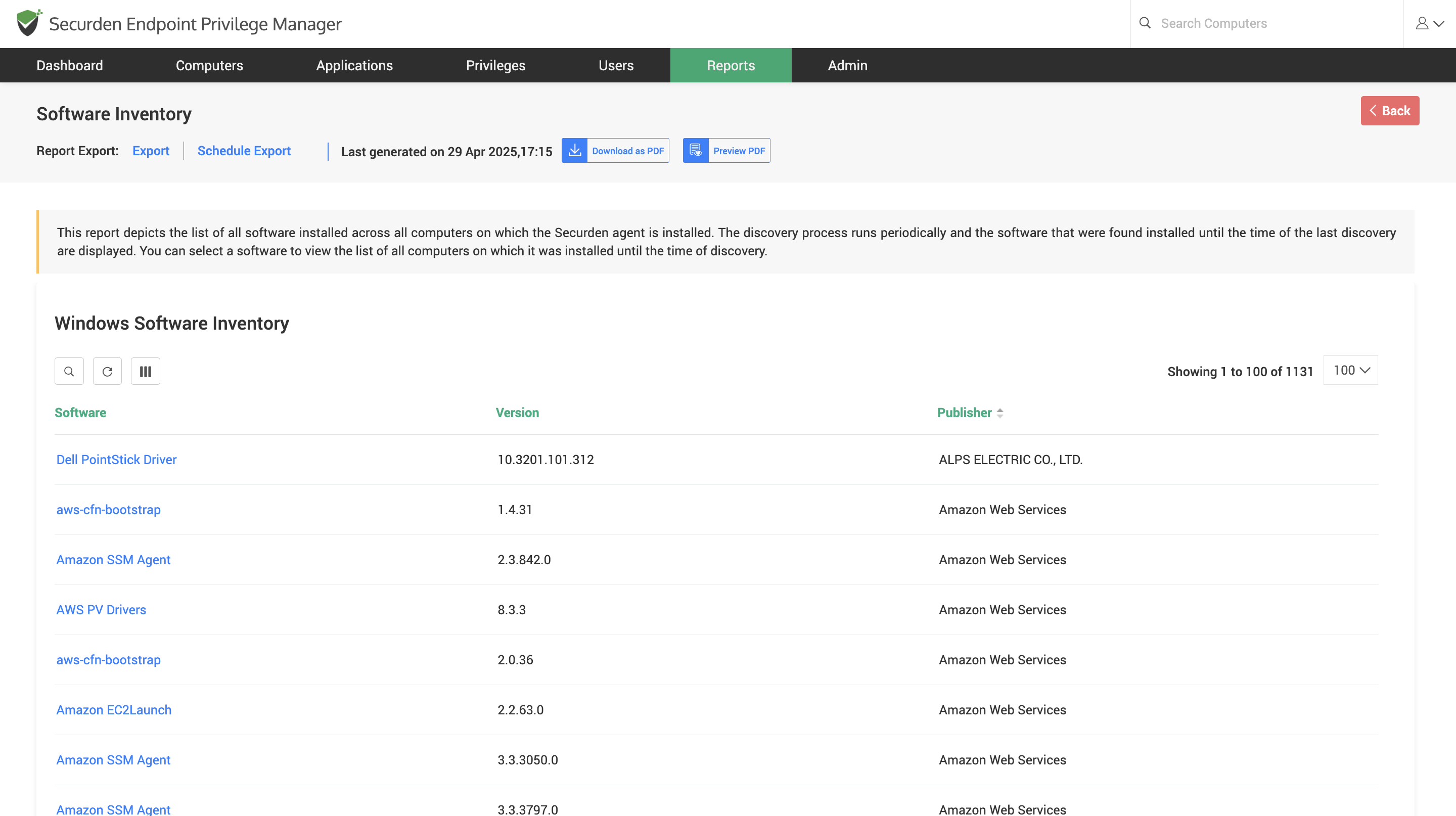Go to the Applications tab
Screen dimensions: 1456x816
point(354,65)
